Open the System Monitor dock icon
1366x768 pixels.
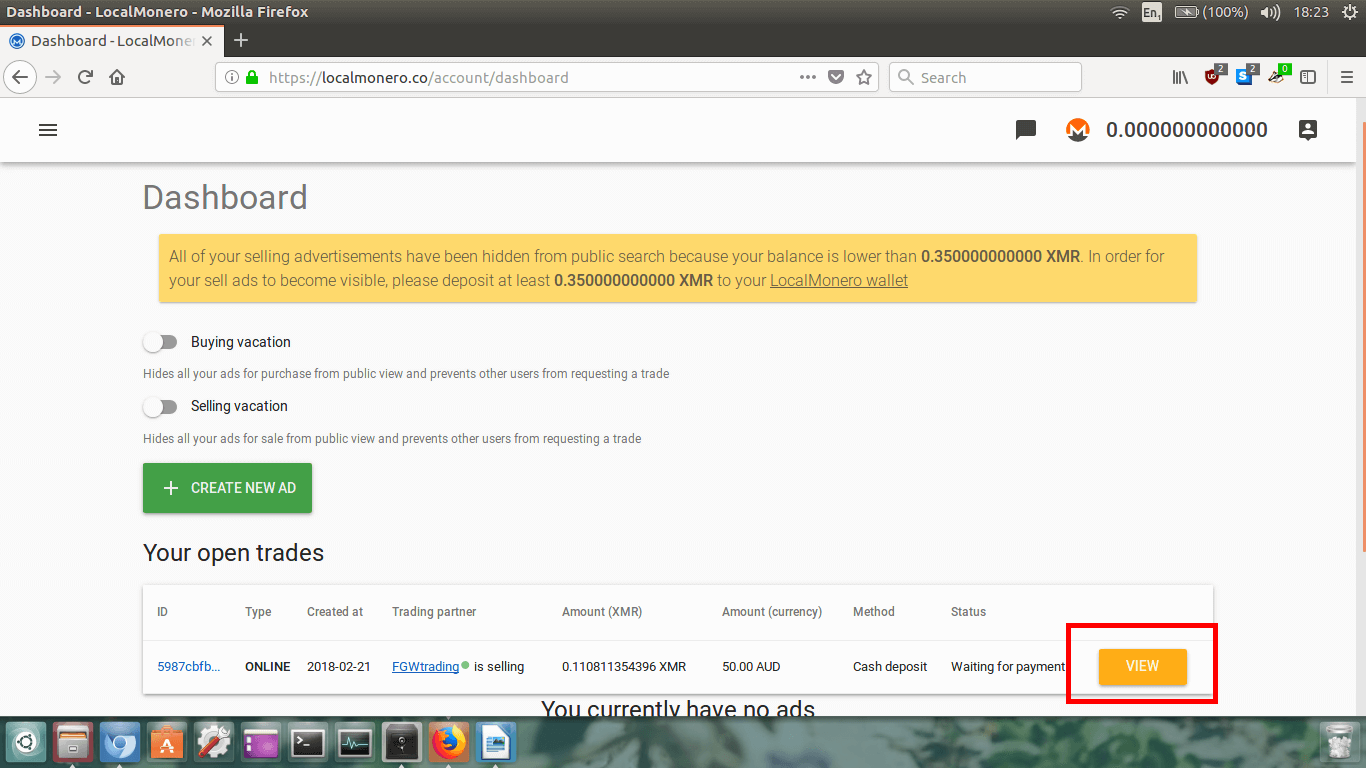coord(355,743)
